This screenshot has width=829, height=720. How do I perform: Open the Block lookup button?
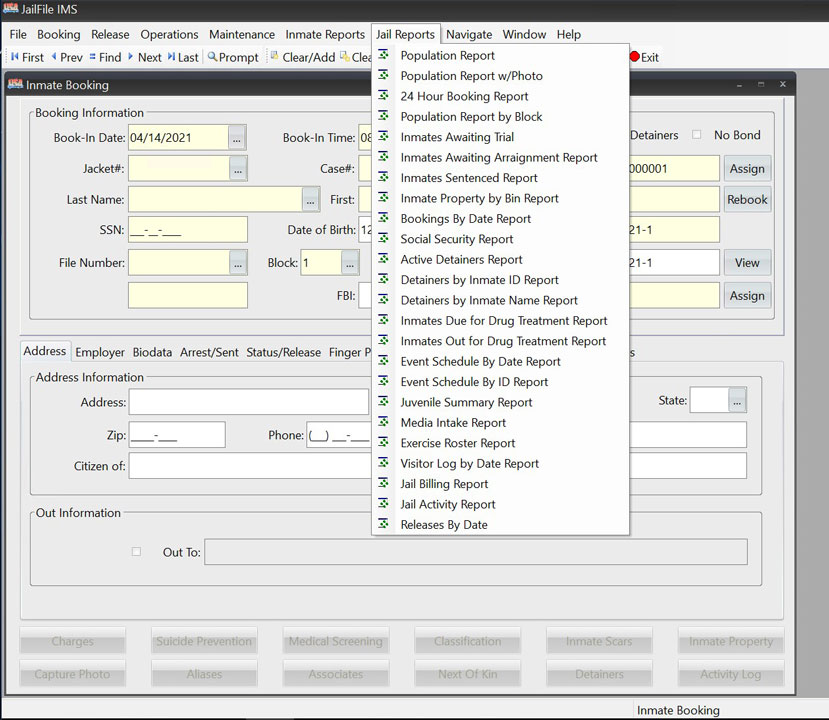point(350,263)
